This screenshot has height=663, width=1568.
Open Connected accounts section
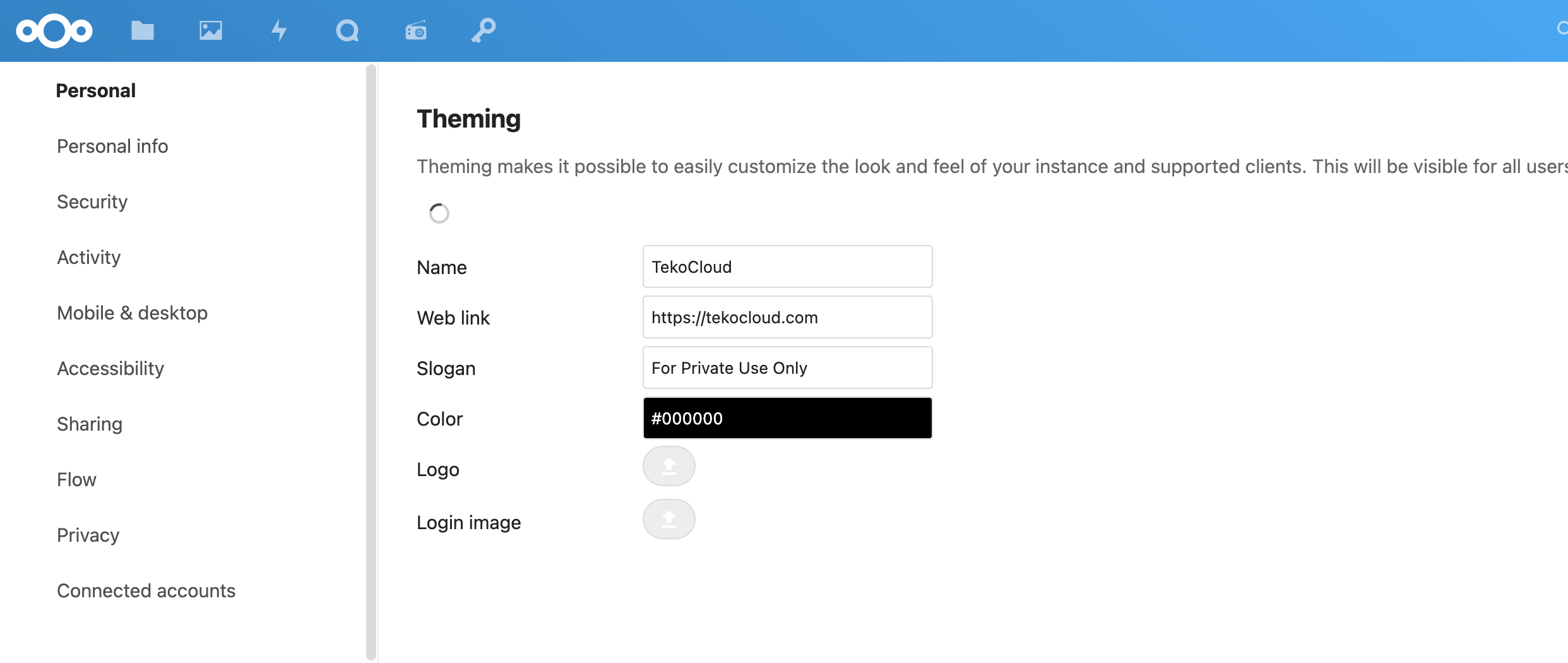(146, 590)
